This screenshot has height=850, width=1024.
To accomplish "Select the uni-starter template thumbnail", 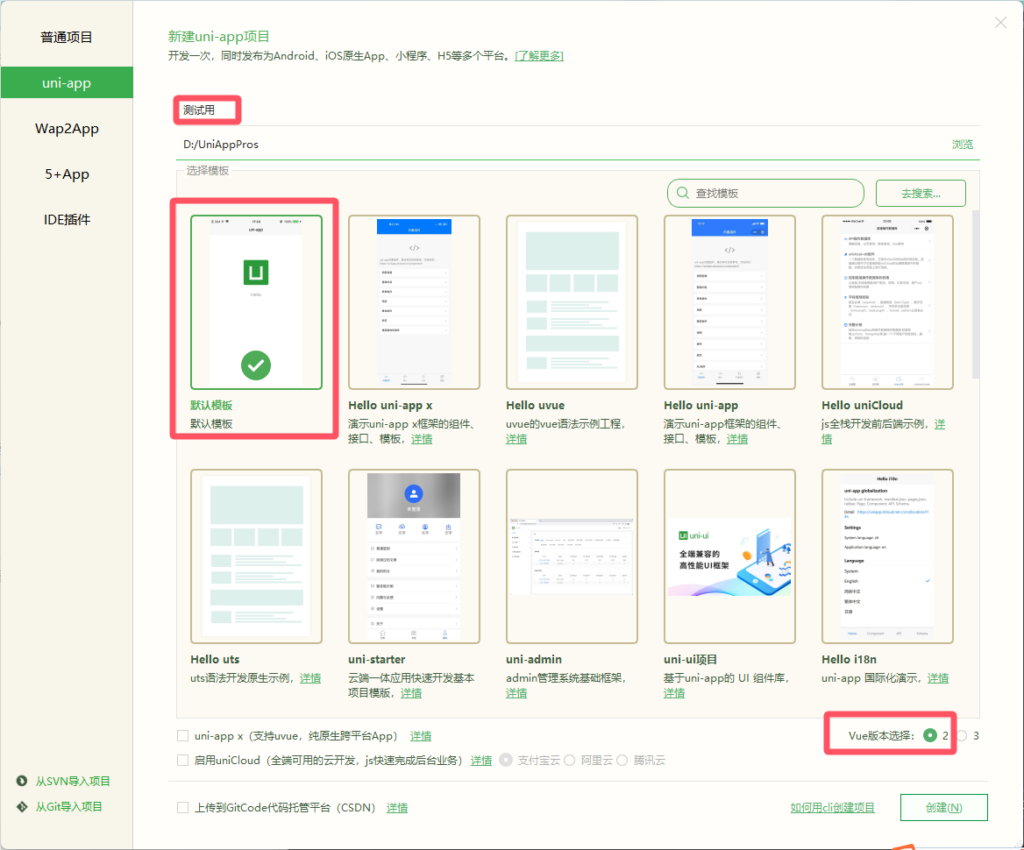I will [x=414, y=556].
